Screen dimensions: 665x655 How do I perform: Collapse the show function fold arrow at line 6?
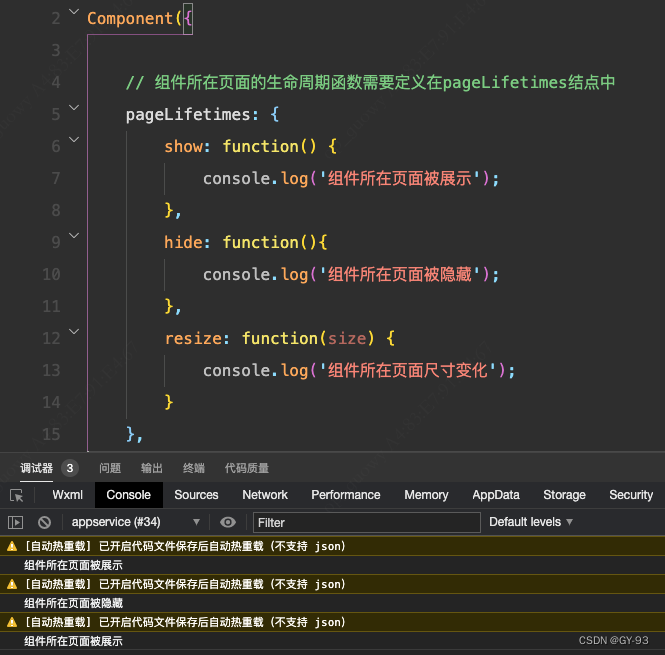pos(74,139)
